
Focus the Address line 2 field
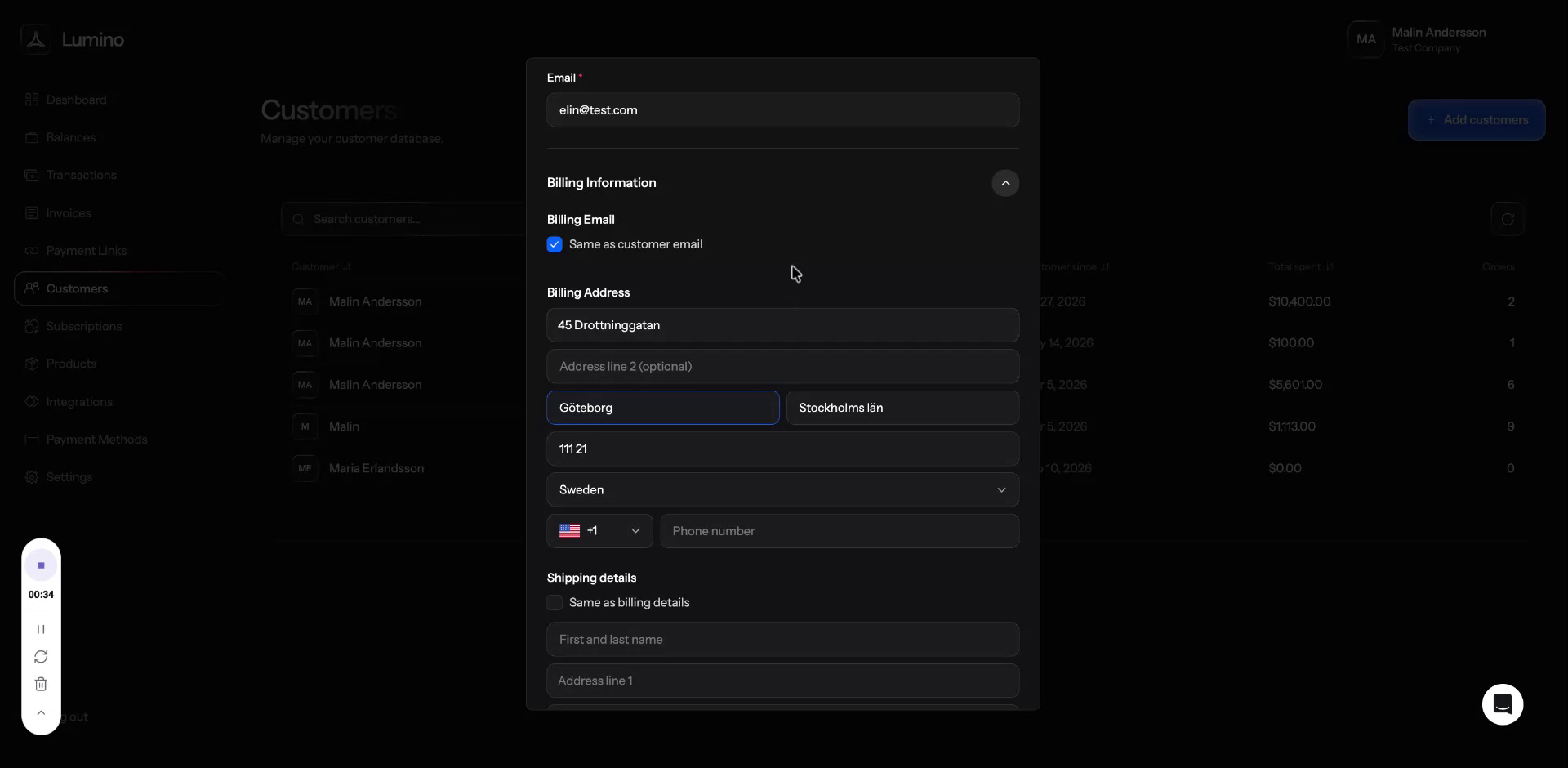[783, 367]
